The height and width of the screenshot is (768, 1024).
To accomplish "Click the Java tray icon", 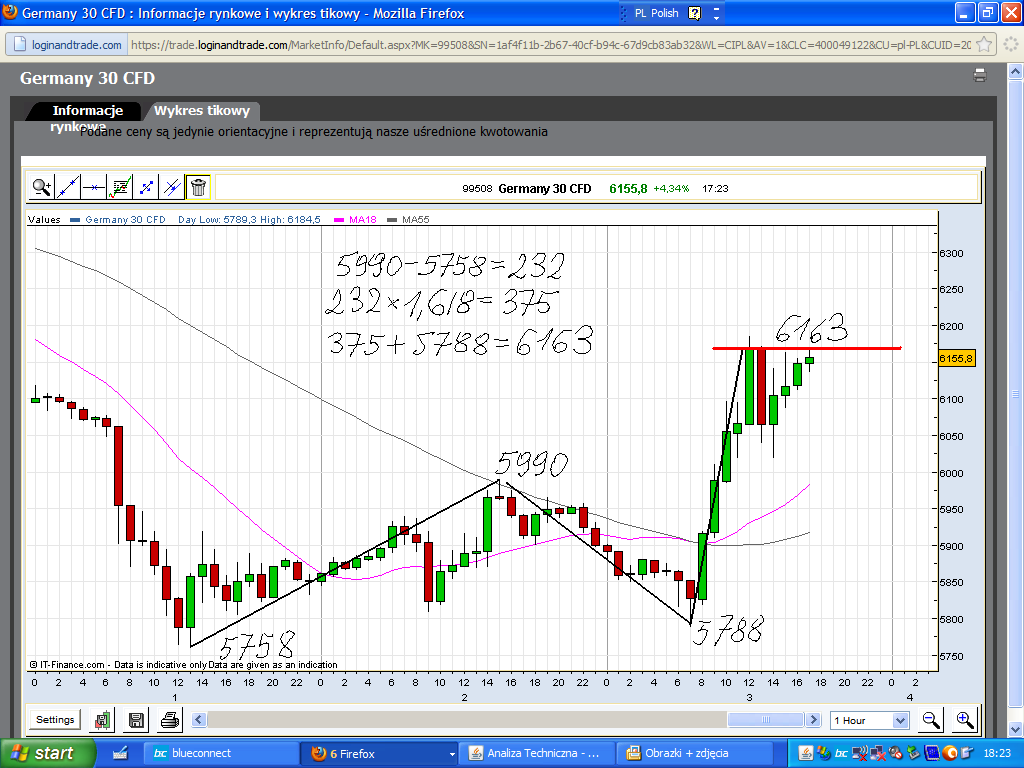I will (x=806, y=754).
